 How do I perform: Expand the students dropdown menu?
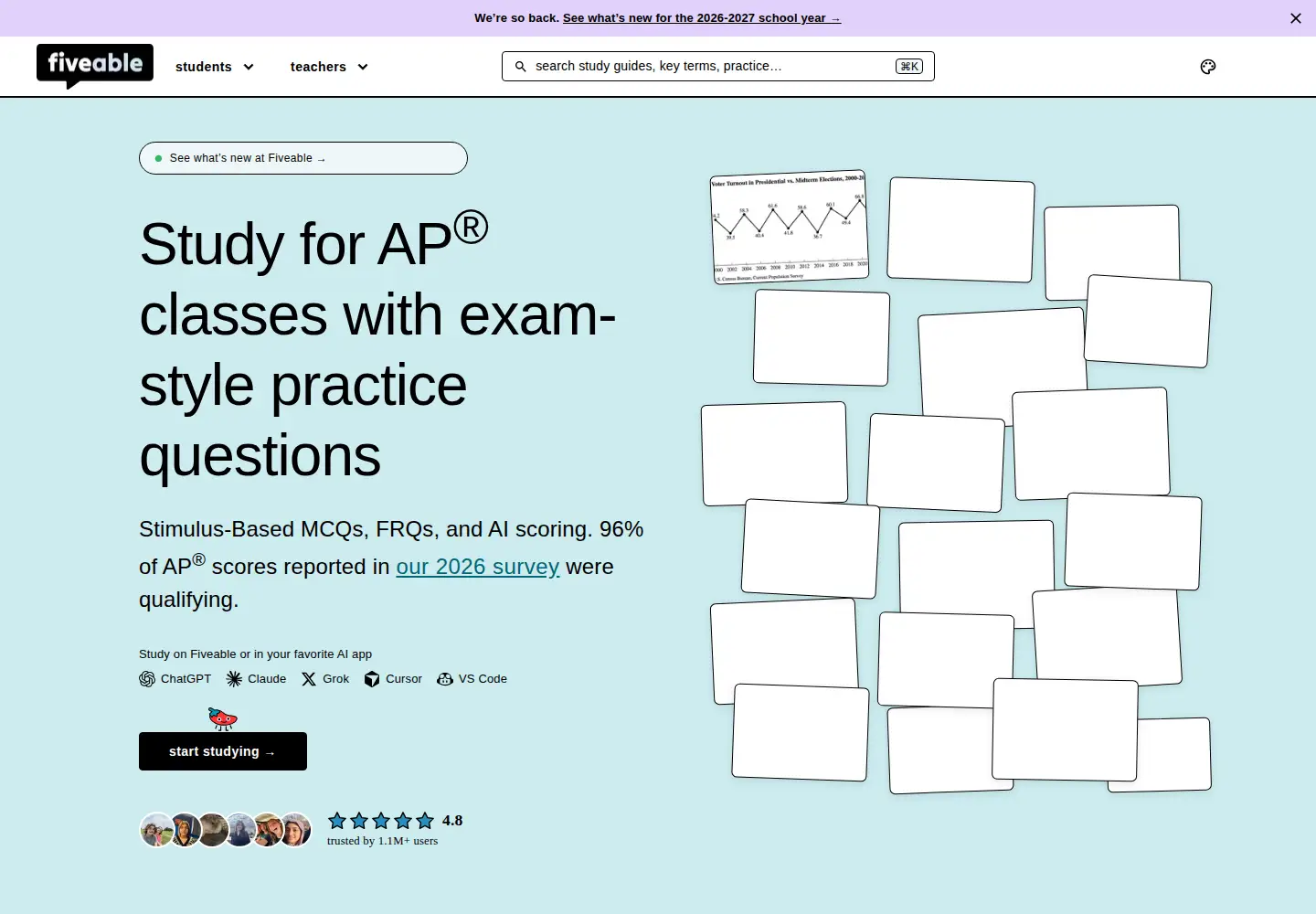click(x=215, y=67)
